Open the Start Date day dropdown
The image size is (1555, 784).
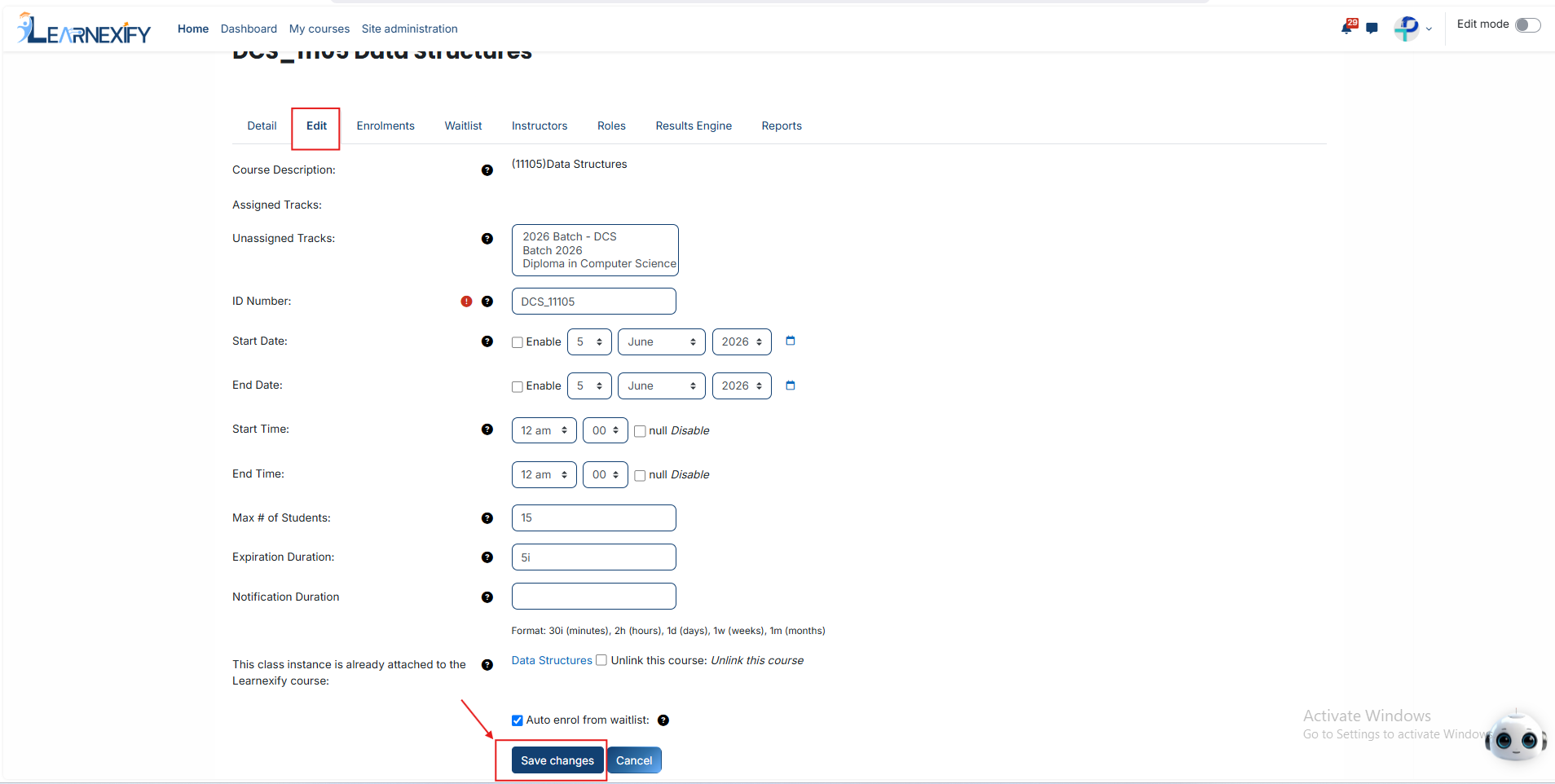pos(590,342)
